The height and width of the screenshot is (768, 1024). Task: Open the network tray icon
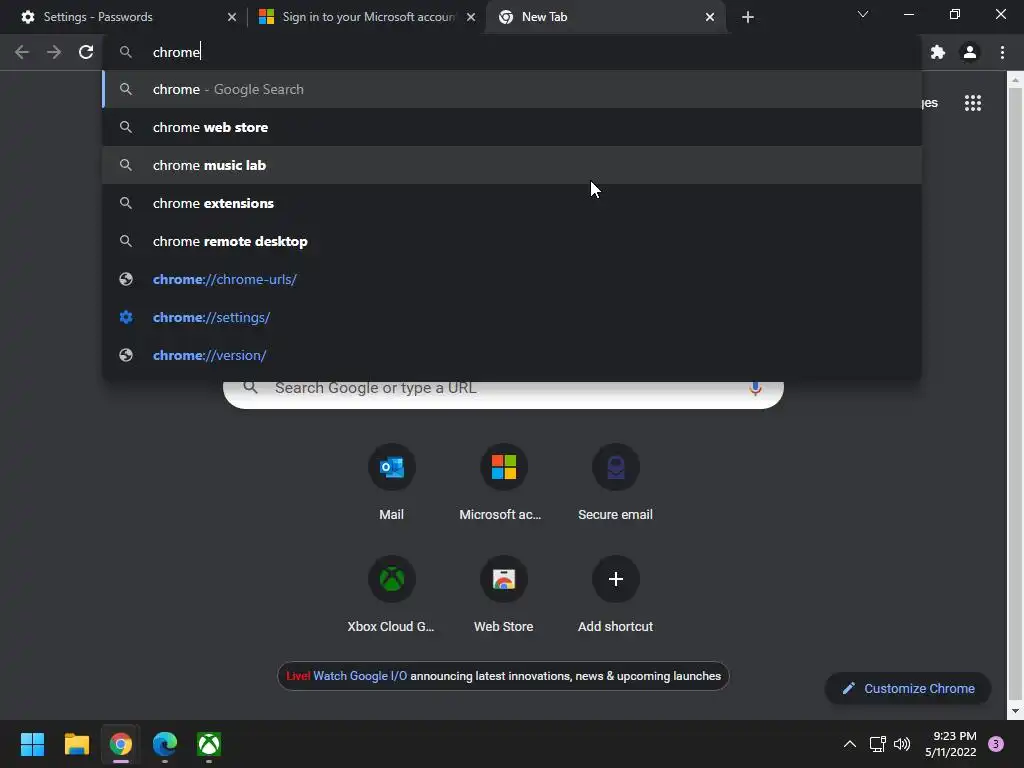coord(878,744)
